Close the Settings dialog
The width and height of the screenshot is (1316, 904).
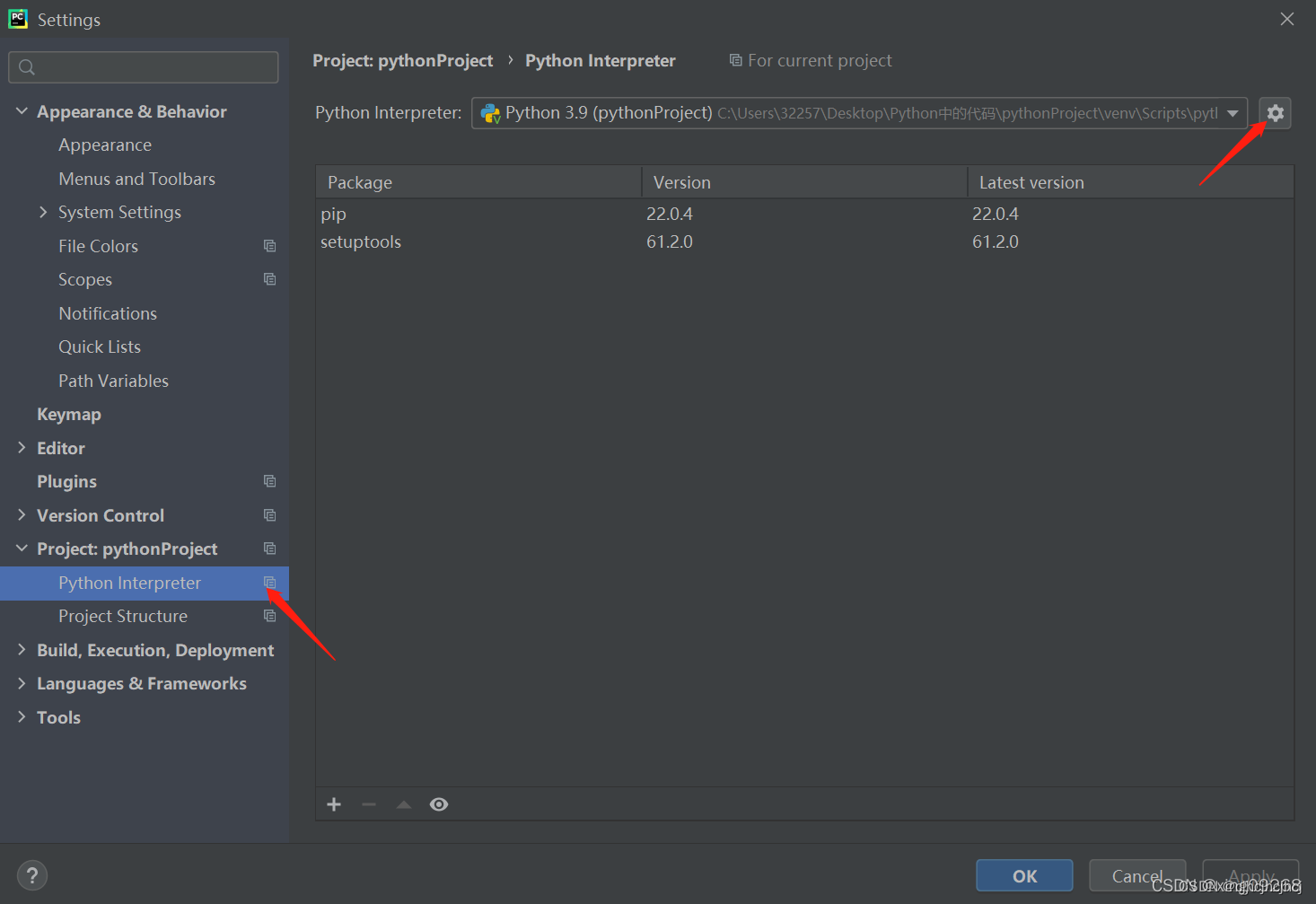tap(1287, 19)
